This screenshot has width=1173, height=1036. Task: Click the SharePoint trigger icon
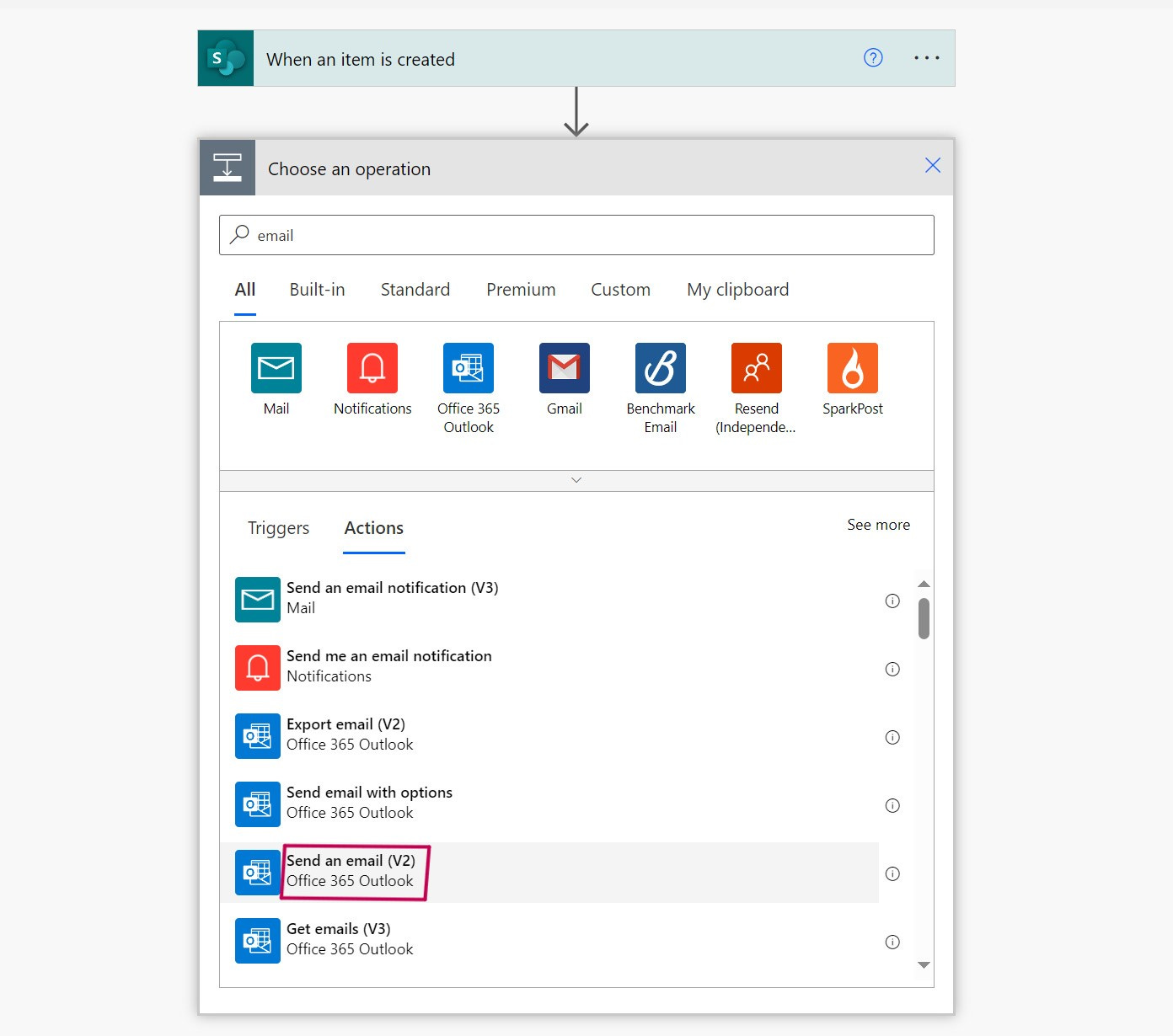tap(226, 58)
